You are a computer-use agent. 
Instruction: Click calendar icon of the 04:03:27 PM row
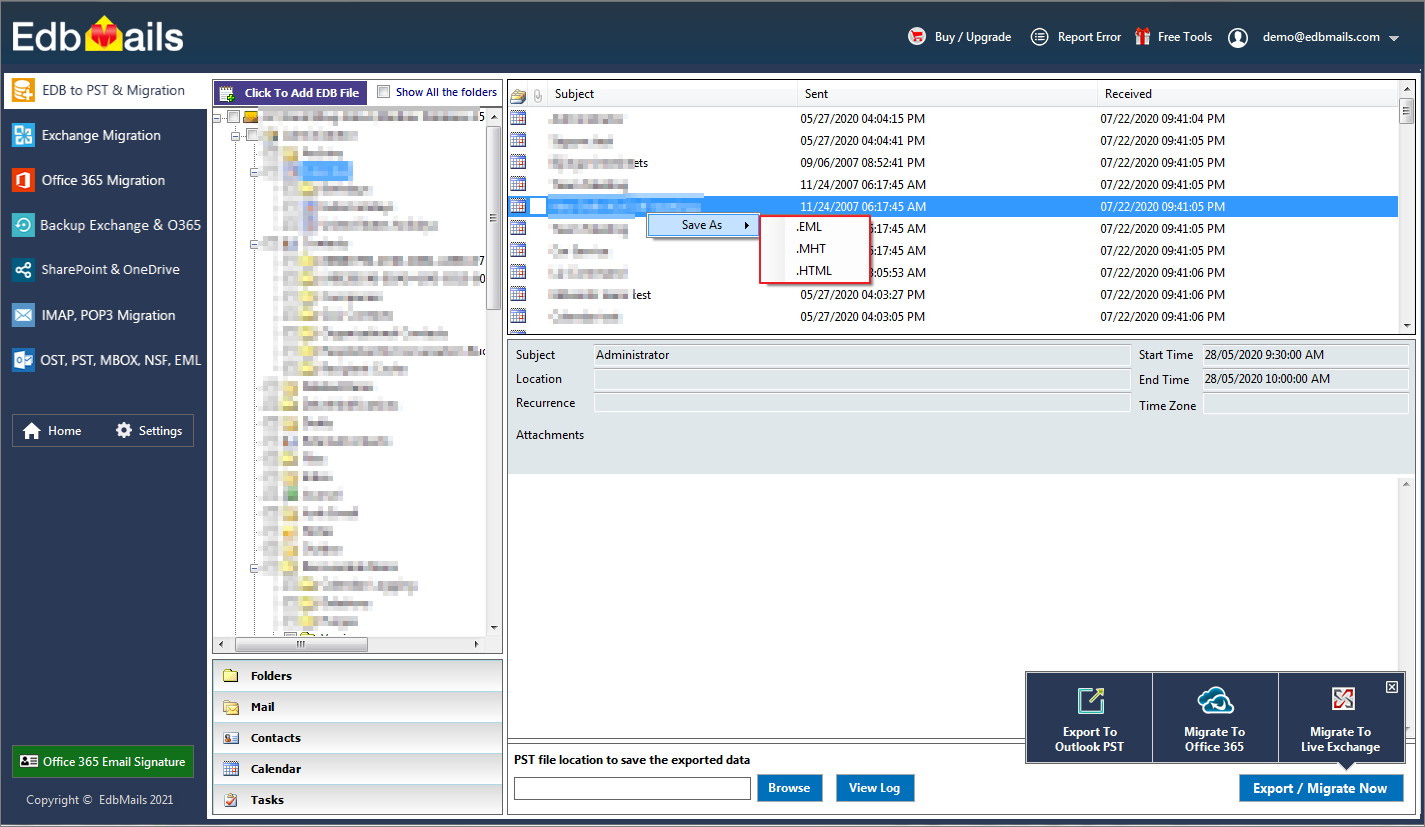pyautogui.click(x=518, y=295)
